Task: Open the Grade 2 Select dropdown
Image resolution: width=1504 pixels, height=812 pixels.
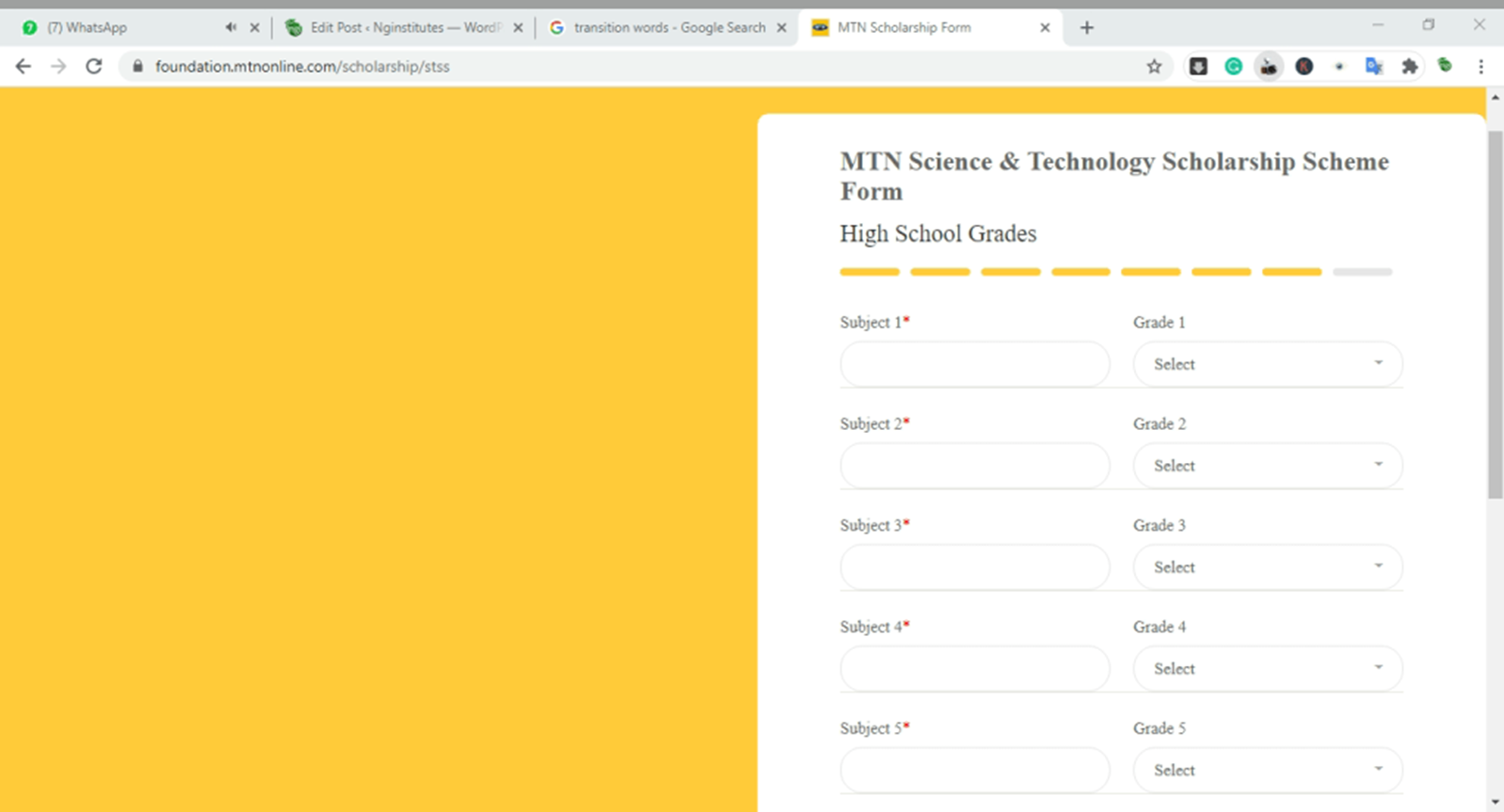Action: [1268, 466]
